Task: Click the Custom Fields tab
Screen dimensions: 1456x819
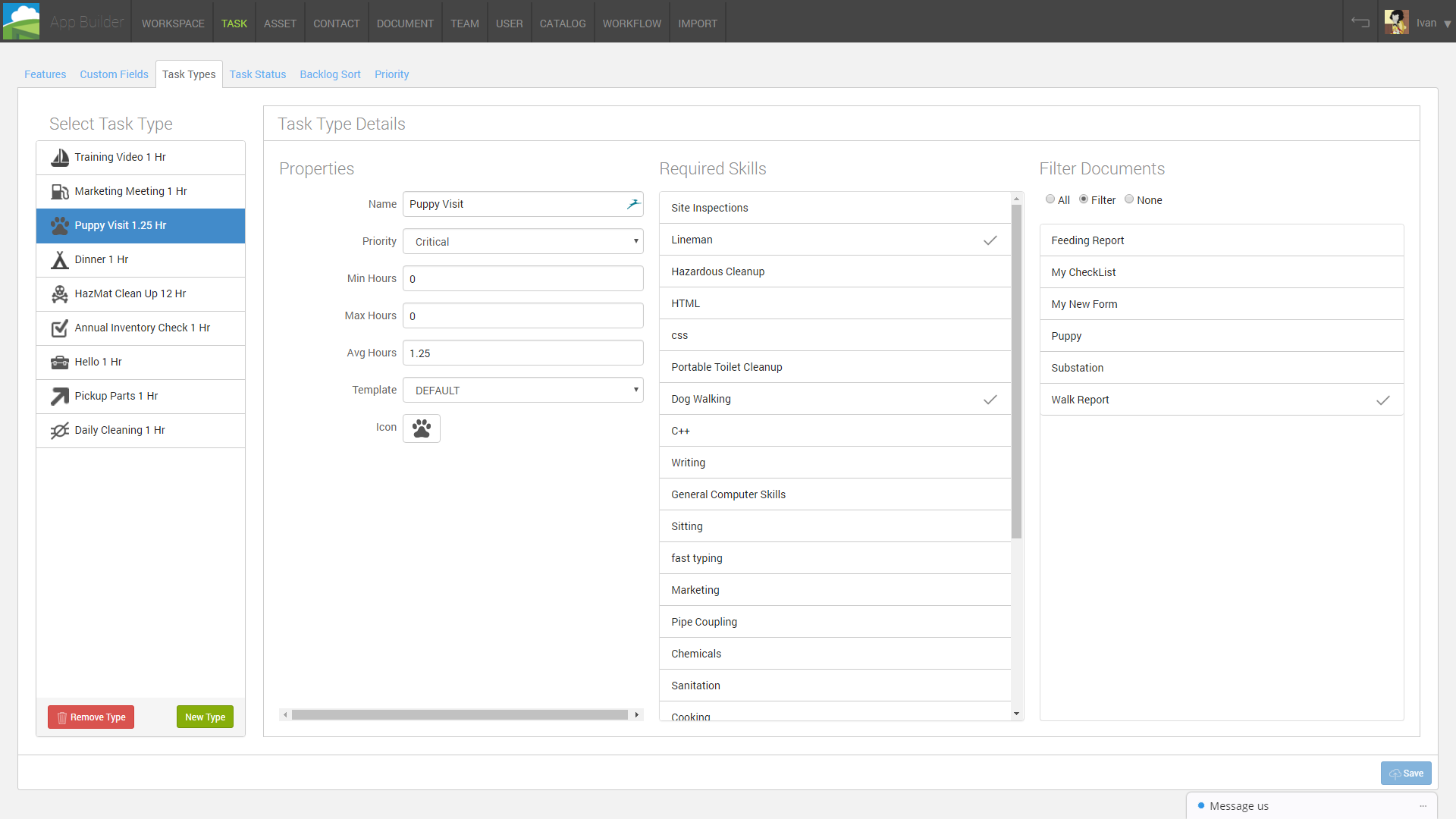Action: pos(114,74)
